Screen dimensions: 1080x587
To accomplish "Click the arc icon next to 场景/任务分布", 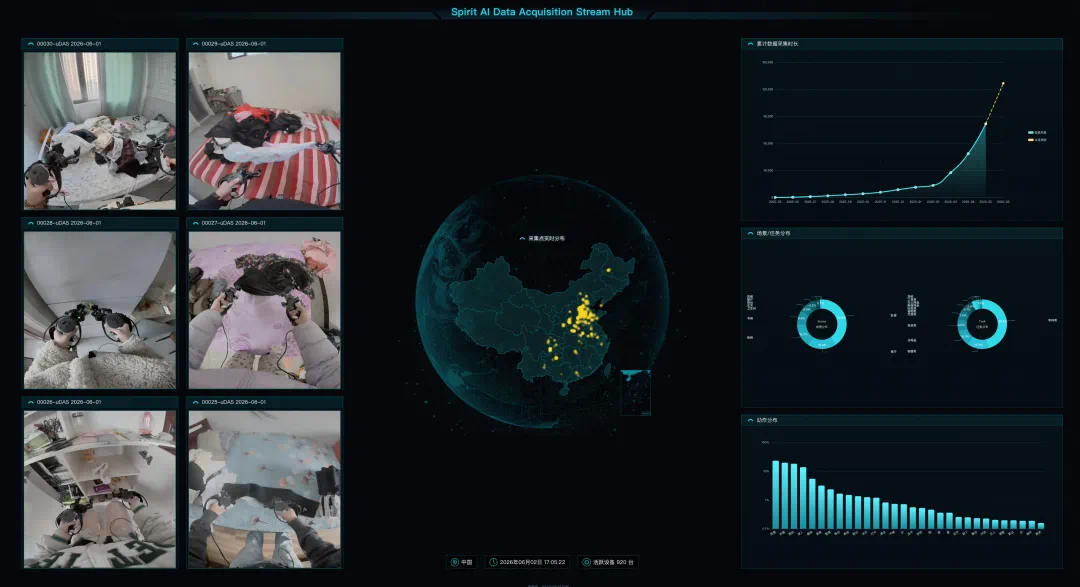I will click(750, 234).
